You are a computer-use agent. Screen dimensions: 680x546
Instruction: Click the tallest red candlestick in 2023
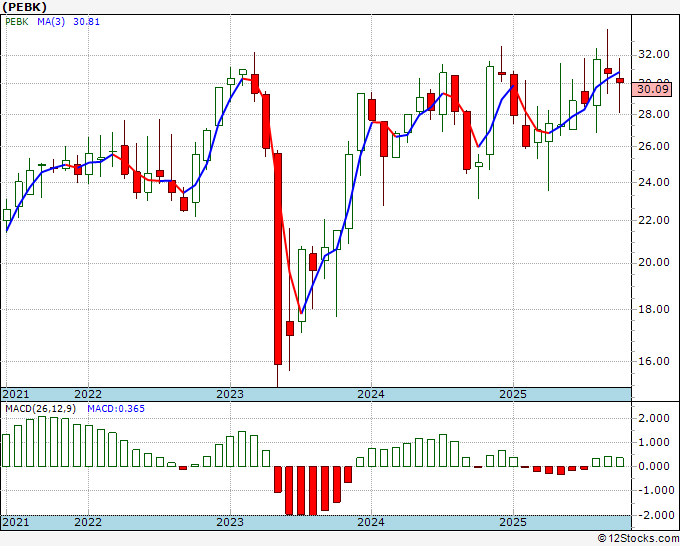pos(278,259)
